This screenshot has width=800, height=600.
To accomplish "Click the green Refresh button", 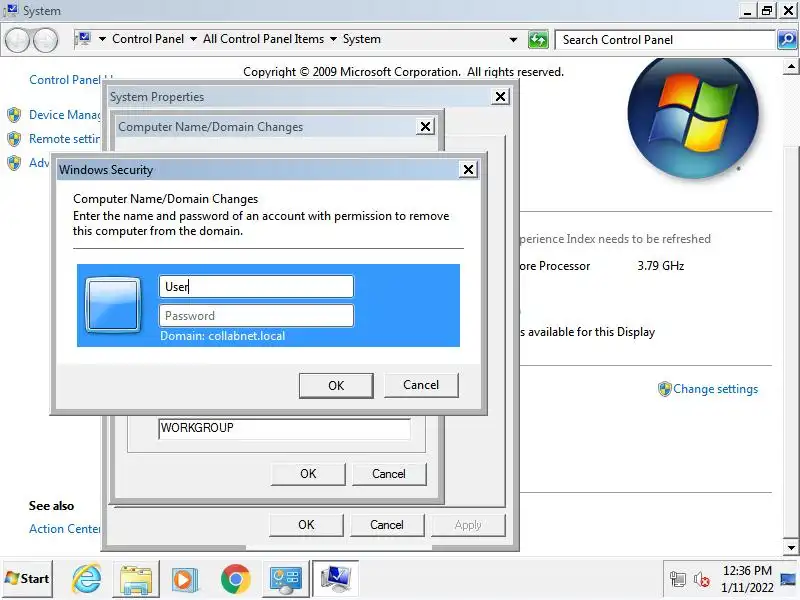I will pos(538,40).
